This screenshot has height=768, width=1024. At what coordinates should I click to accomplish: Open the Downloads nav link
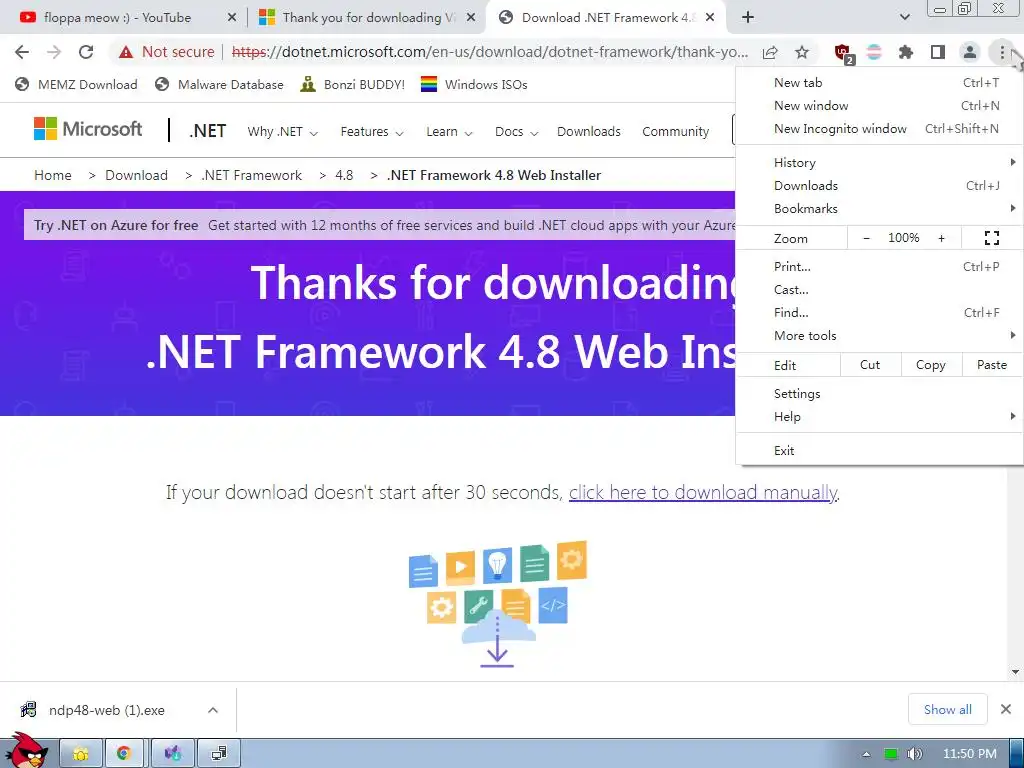pos(588,132)
